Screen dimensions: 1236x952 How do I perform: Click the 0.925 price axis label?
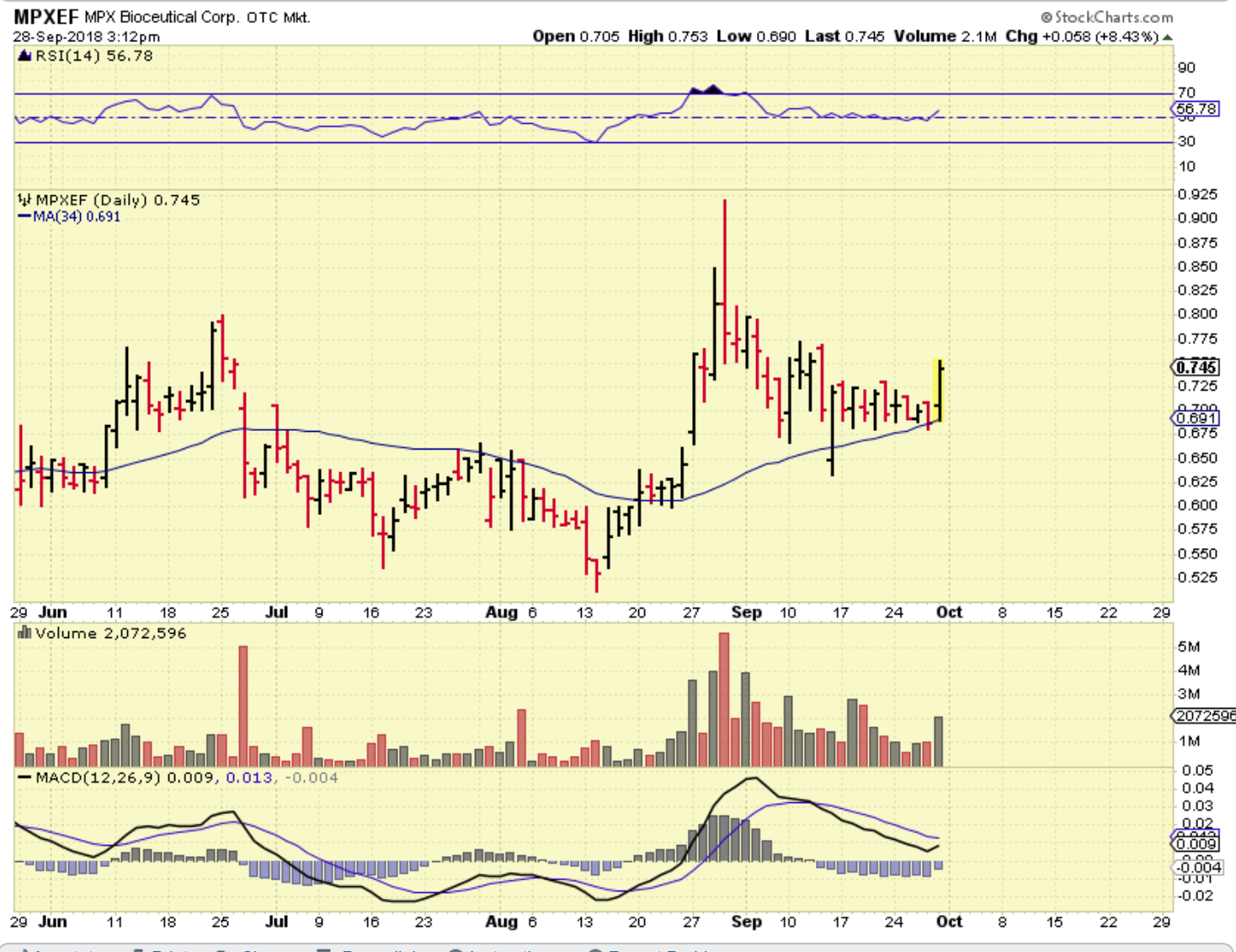1197,194
